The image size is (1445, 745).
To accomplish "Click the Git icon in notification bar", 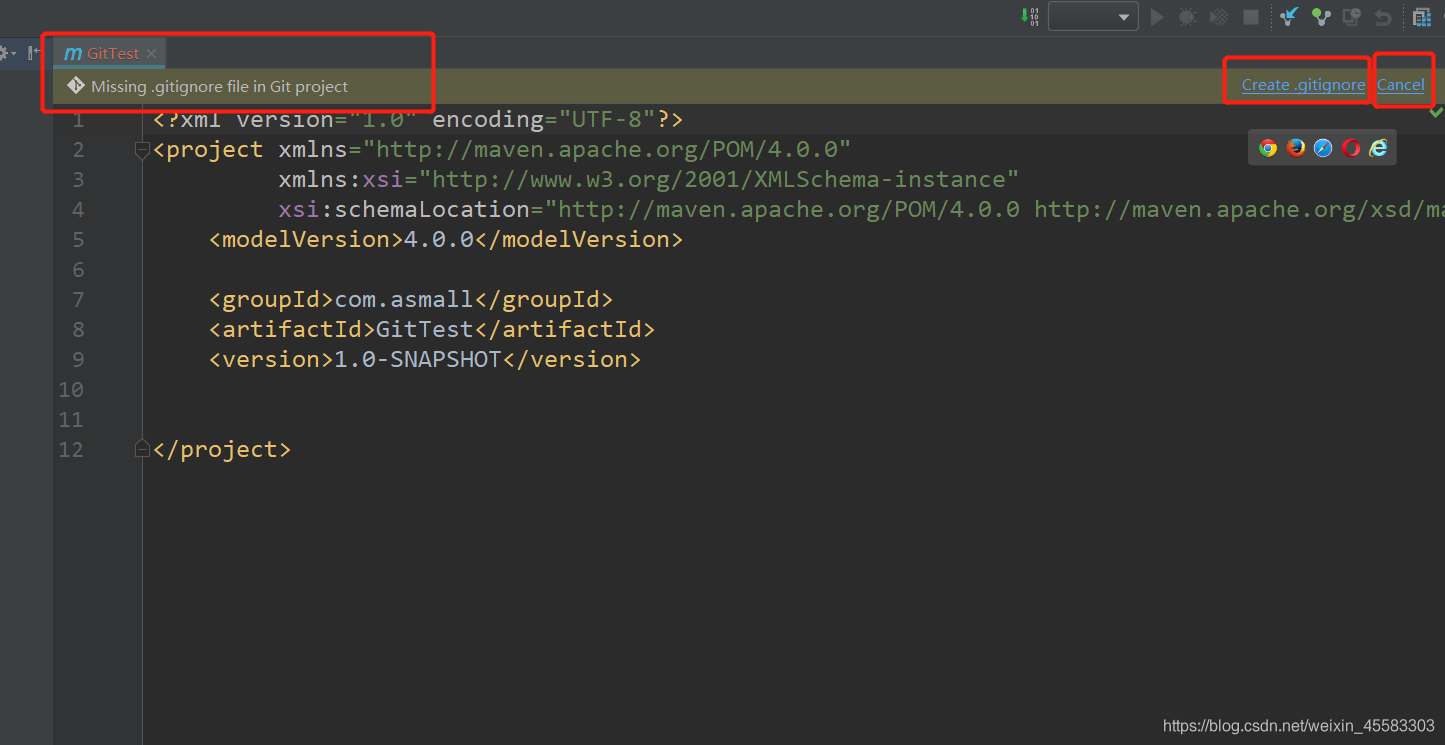I will click(x=75, y=86).
